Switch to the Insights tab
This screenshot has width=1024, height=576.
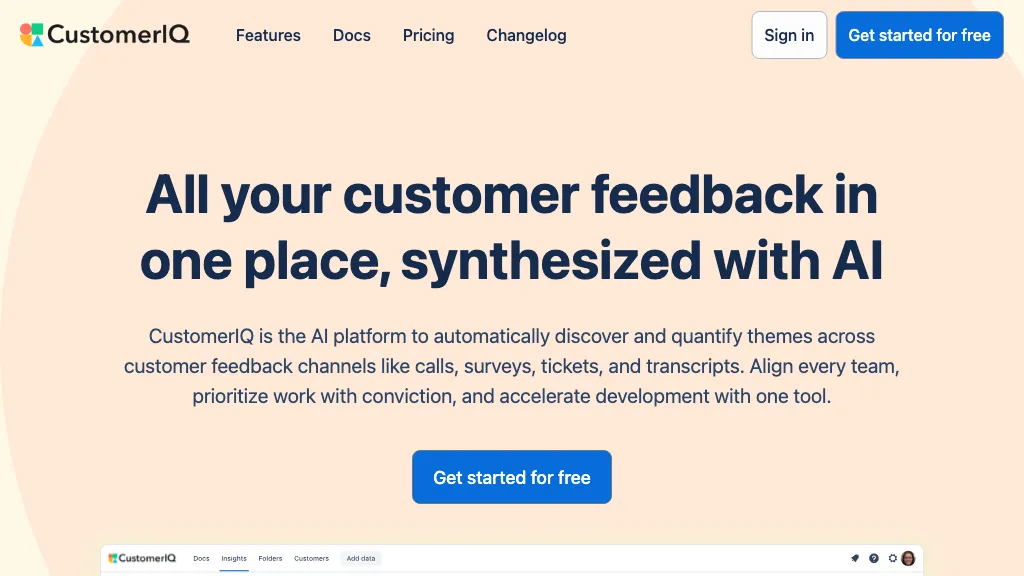coord(233,558)
